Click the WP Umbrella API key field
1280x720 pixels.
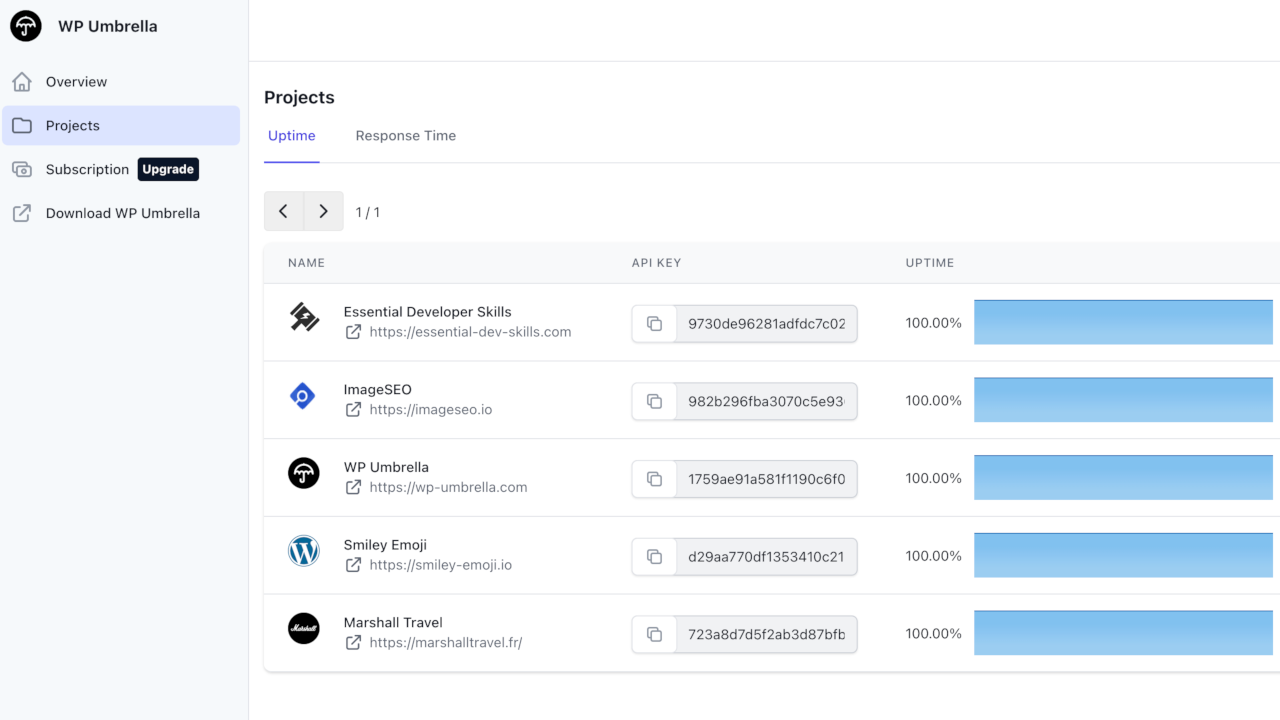click(766, 479)
